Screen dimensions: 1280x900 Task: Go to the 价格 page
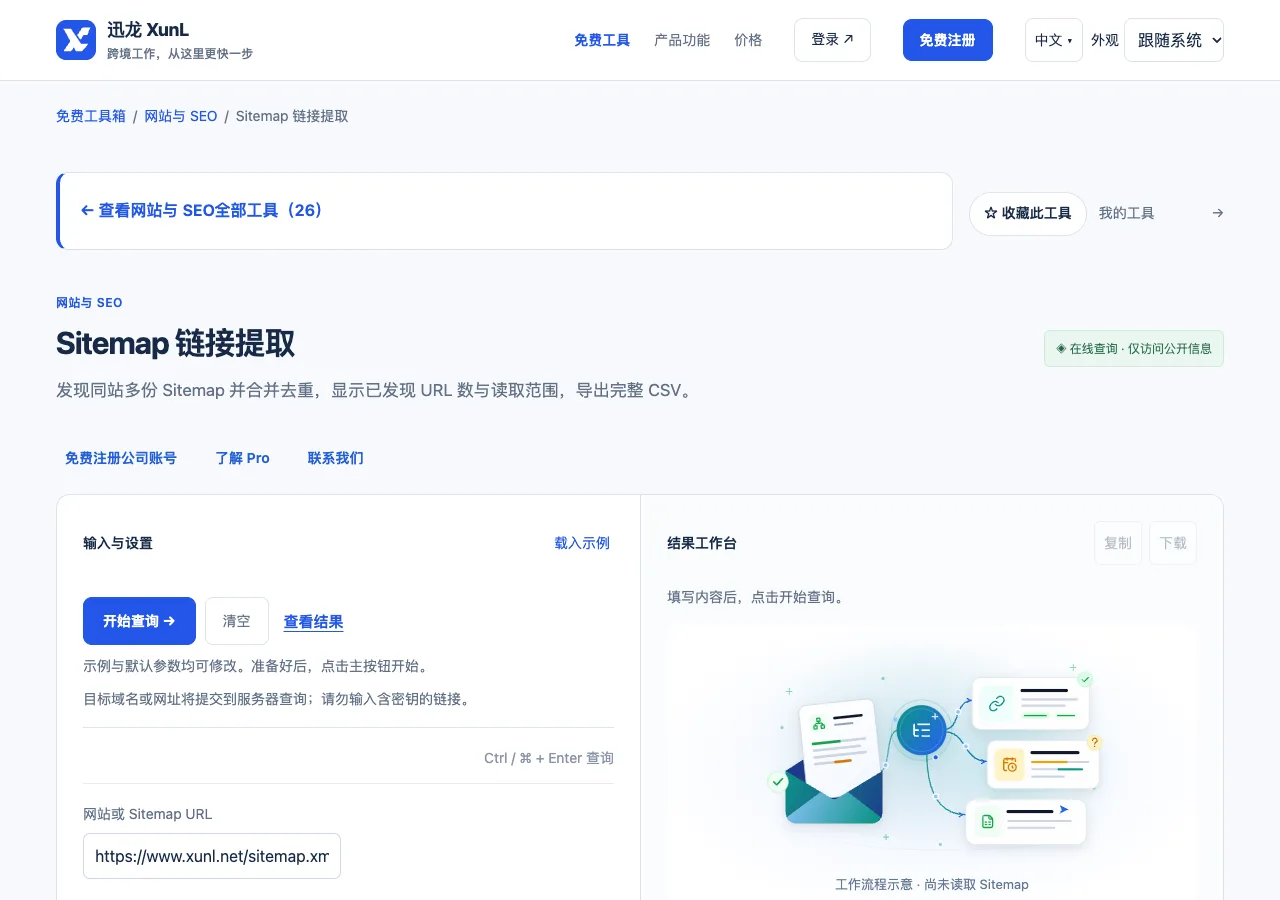click(748, 40)
